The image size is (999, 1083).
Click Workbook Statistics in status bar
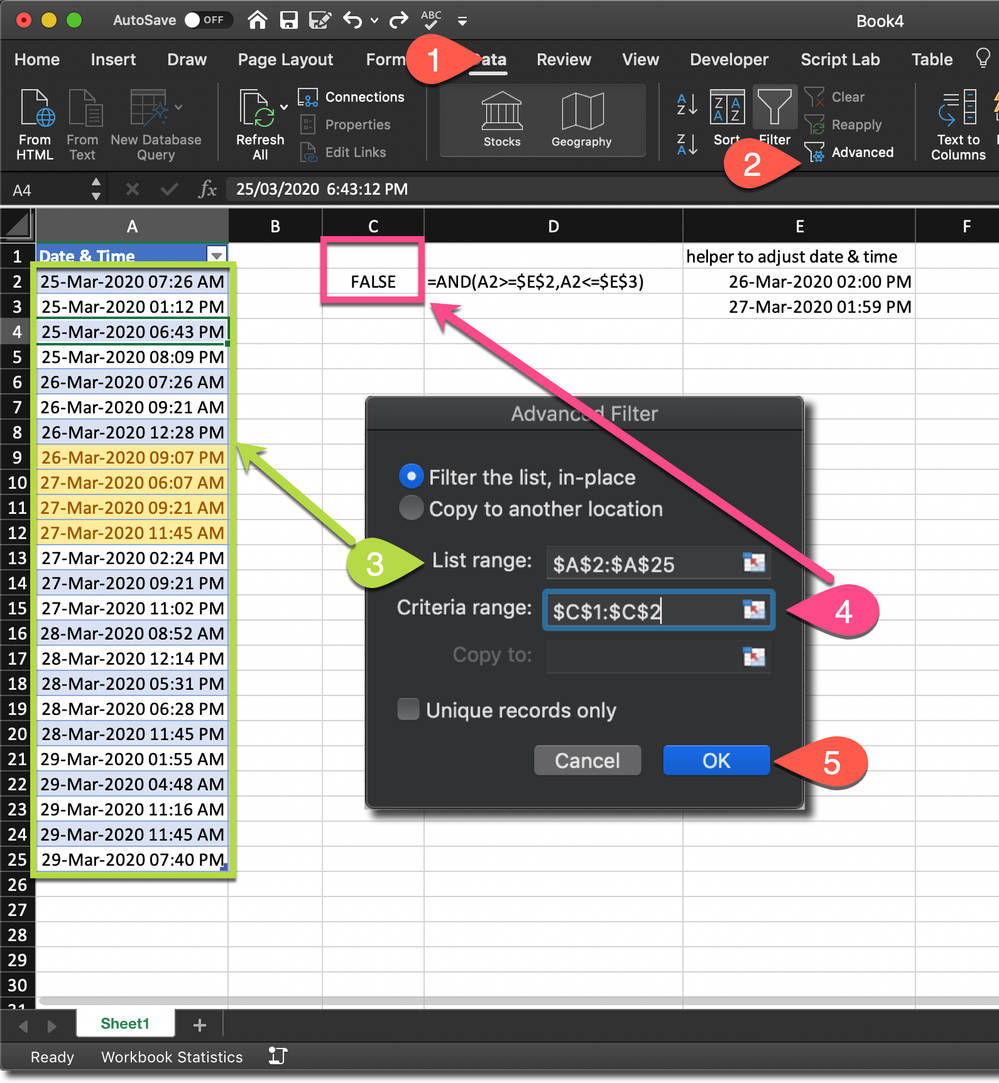coord(172,1057)
